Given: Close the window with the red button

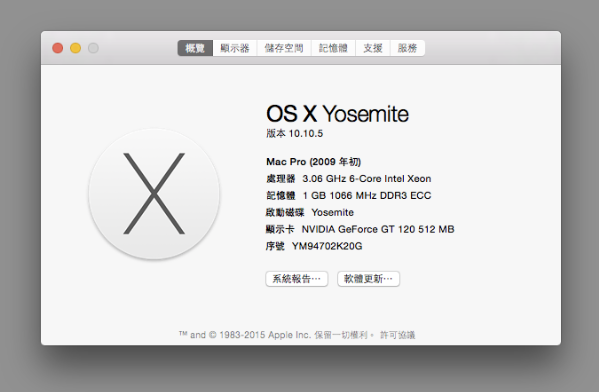Looking at the screenshot, I should tap(58, 48).
